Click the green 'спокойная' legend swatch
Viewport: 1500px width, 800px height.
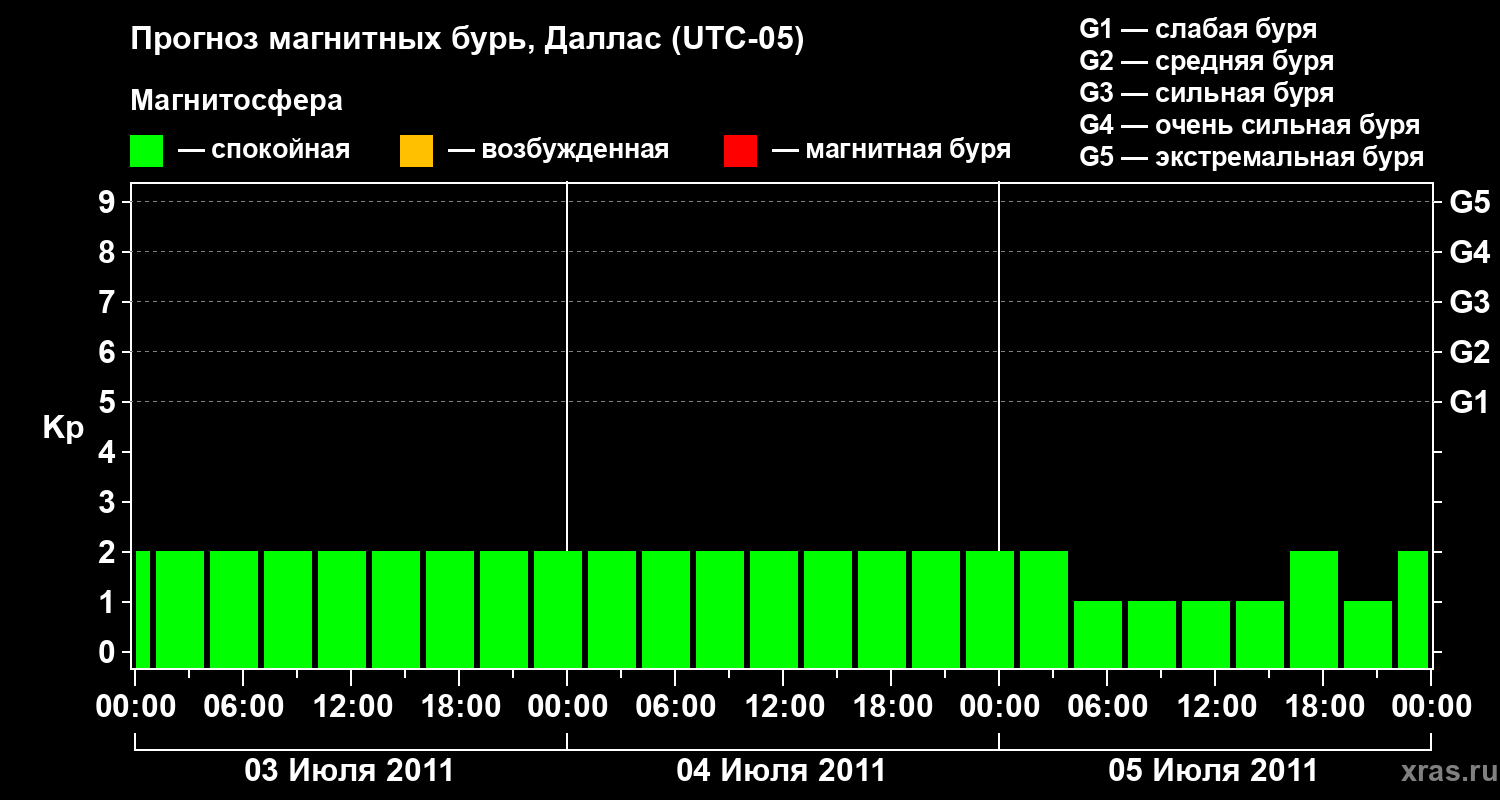point(147,151)
